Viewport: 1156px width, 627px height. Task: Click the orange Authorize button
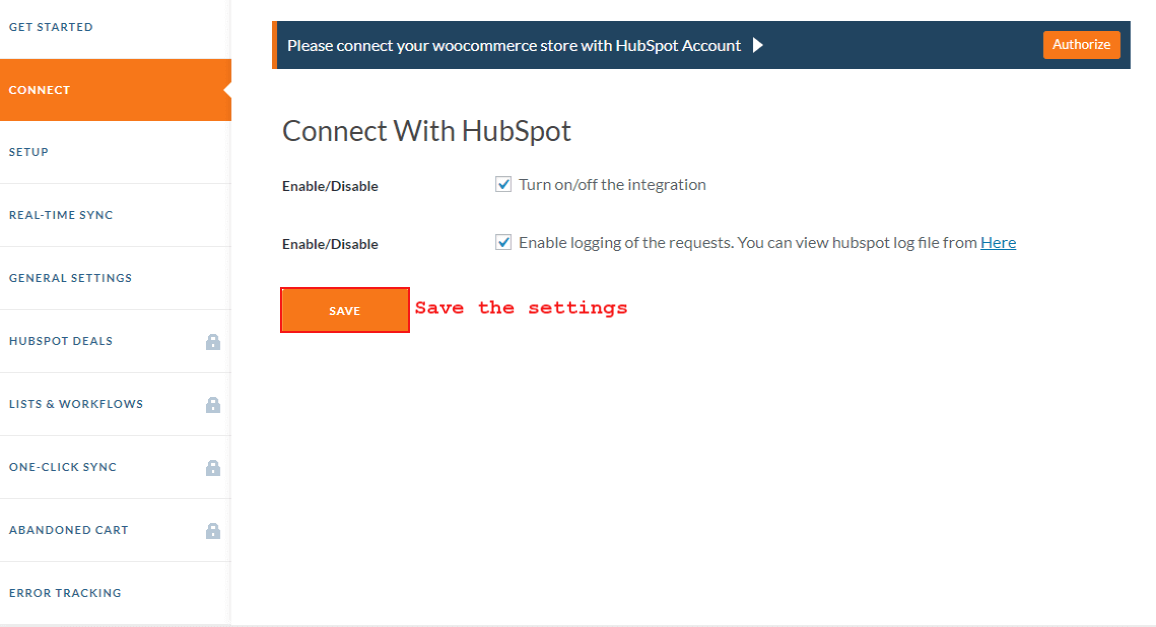[x=1082, y=45]
